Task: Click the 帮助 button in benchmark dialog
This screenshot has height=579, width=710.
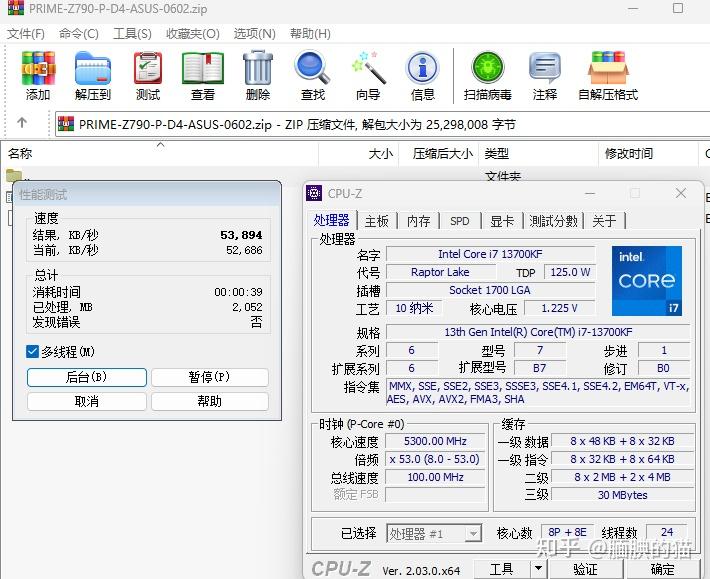Action: point(210,401)
